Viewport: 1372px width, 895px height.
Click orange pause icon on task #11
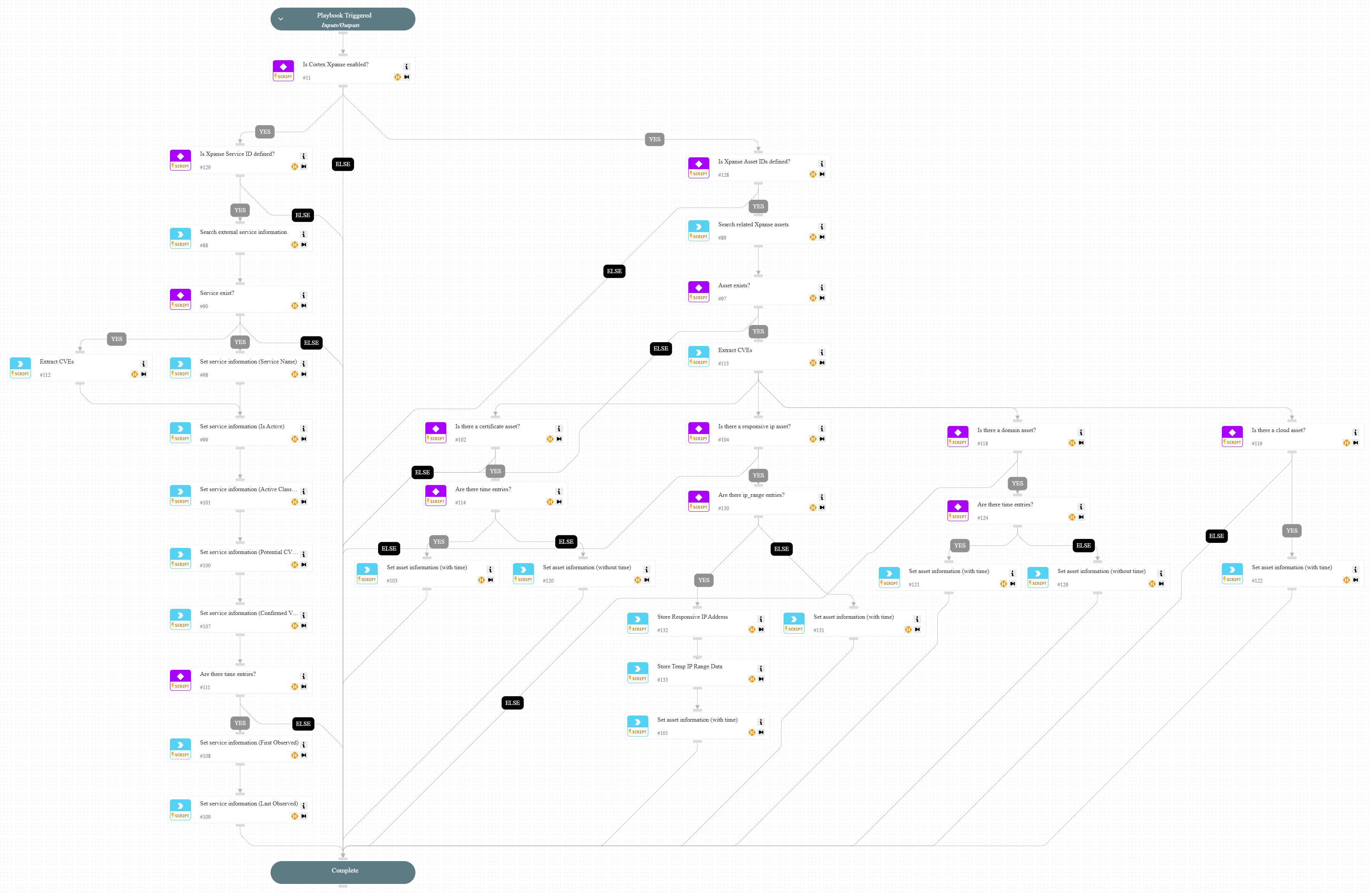(x=397, y=77)
